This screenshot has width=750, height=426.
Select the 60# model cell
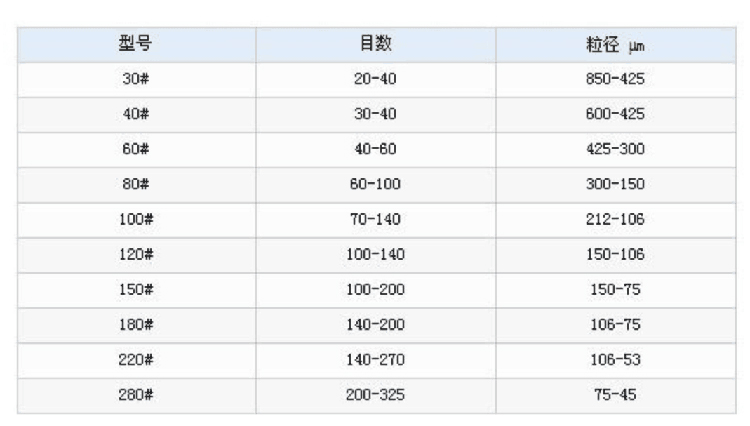pyautogui.click(x=136, y=149)
